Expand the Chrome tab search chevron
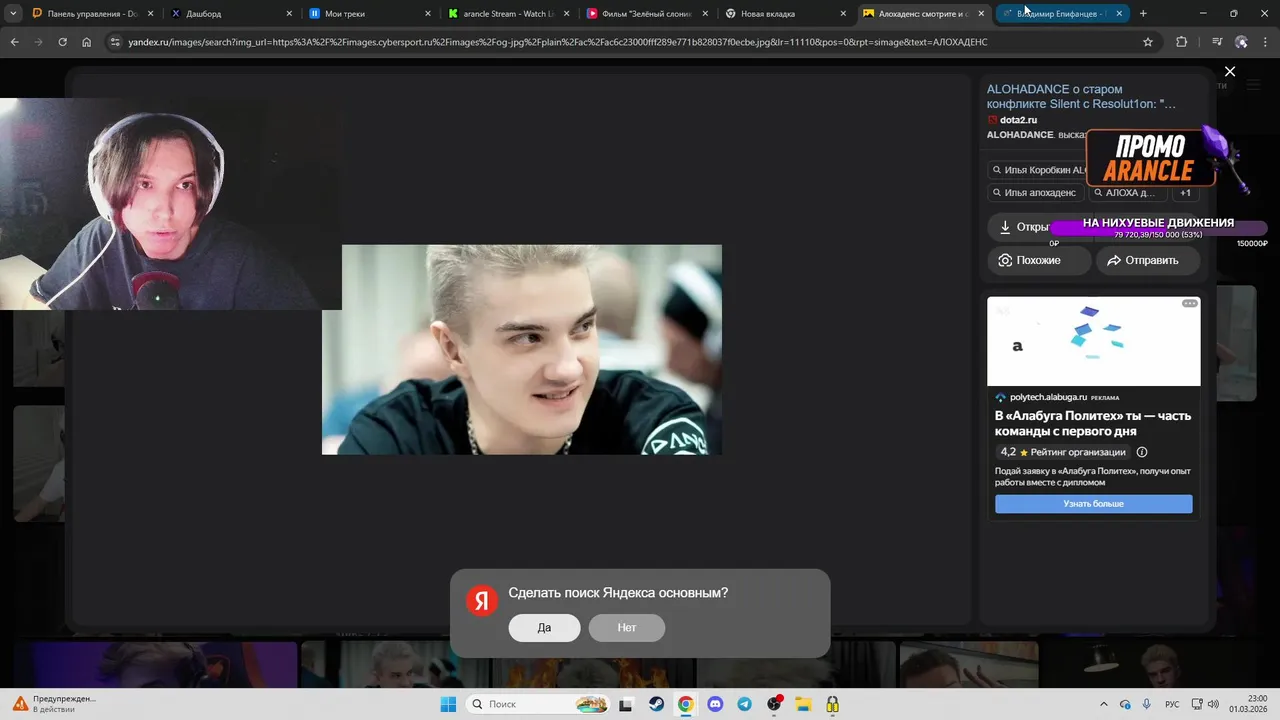 point(13,14)
